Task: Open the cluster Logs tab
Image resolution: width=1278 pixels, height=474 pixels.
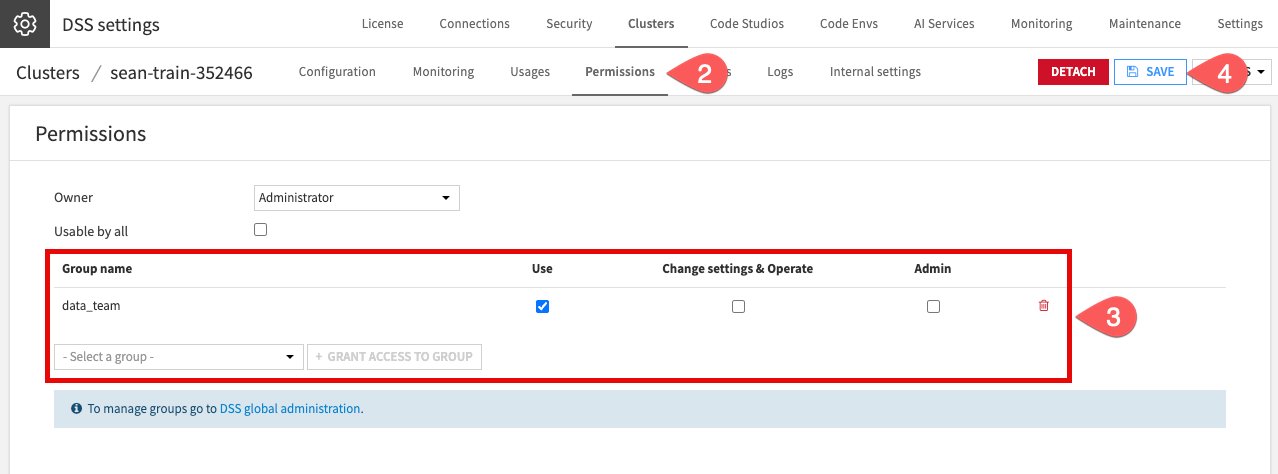Action: click(x=780, y=72)
